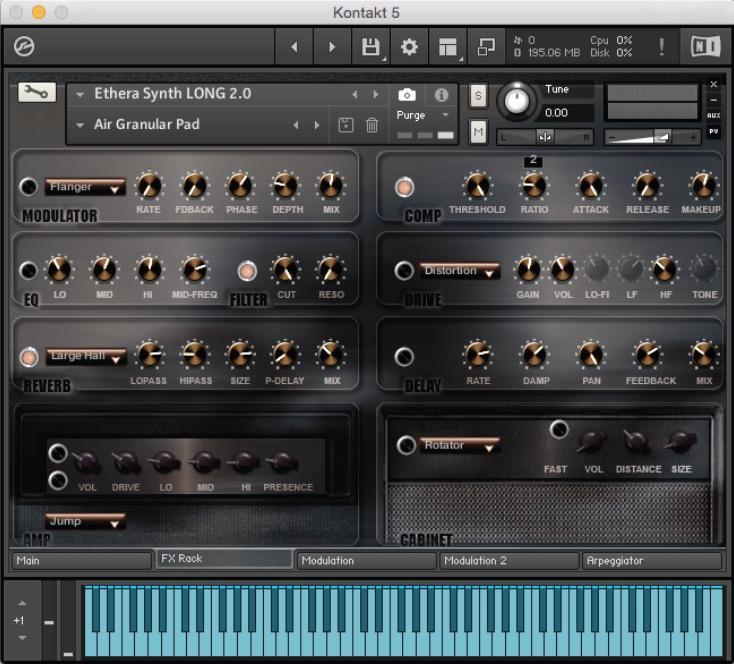Expand the Ethera Synth LONG 2.0 instrument menu

[x=80, y=95]
